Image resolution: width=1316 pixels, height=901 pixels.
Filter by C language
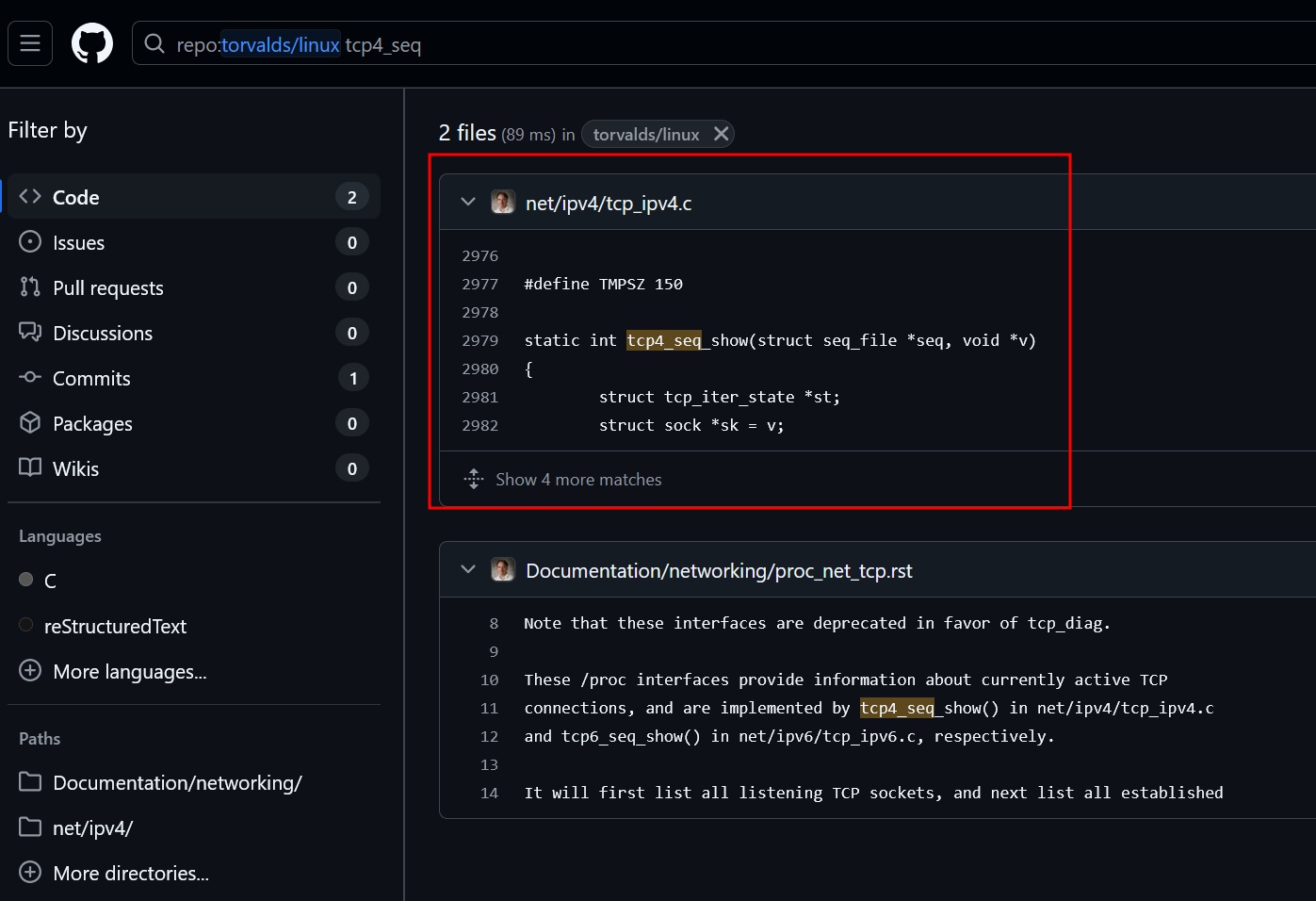tap(50, 581)
